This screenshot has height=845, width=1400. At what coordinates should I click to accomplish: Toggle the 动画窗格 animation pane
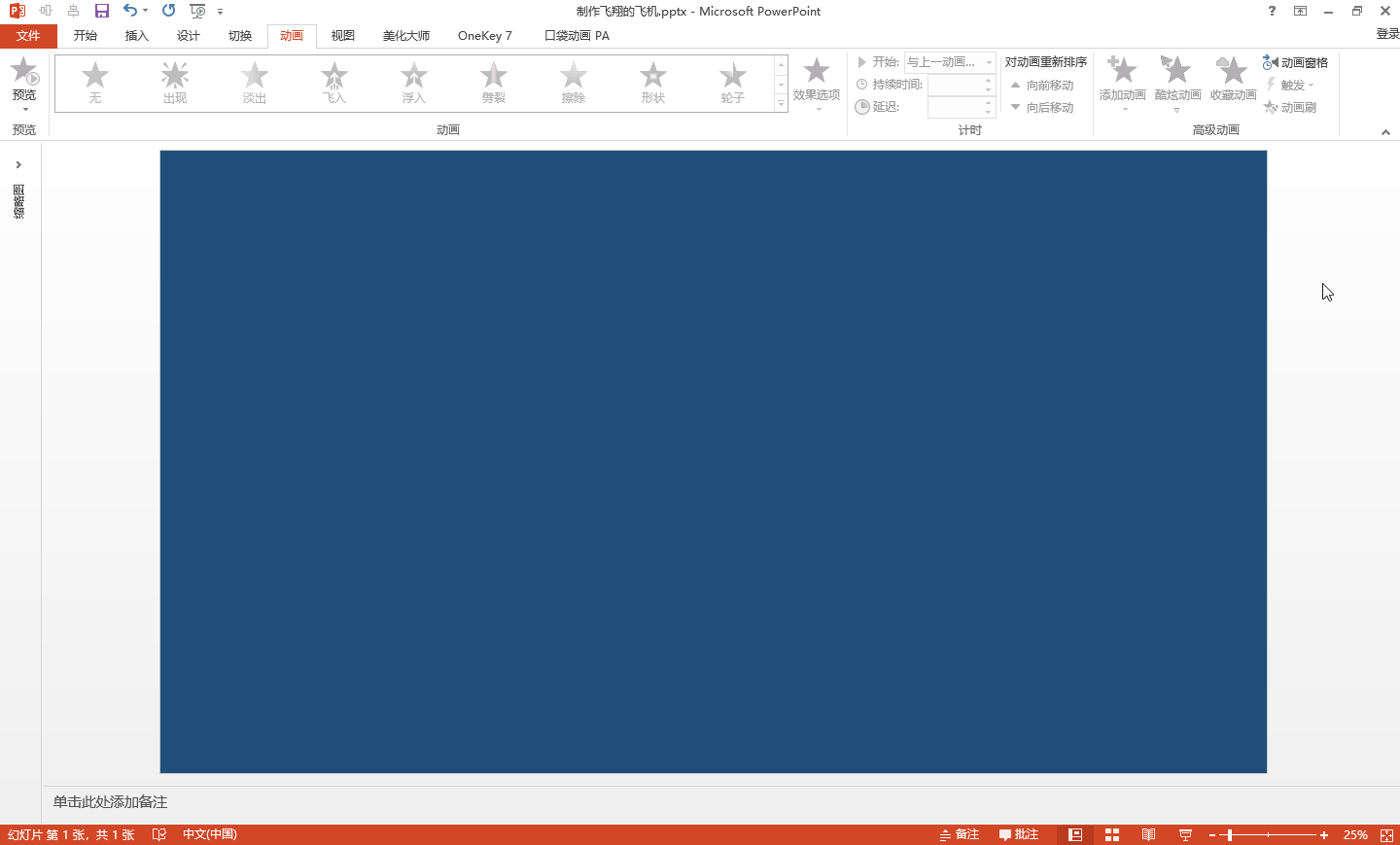pyautogui.click(x=1295, y=62)
